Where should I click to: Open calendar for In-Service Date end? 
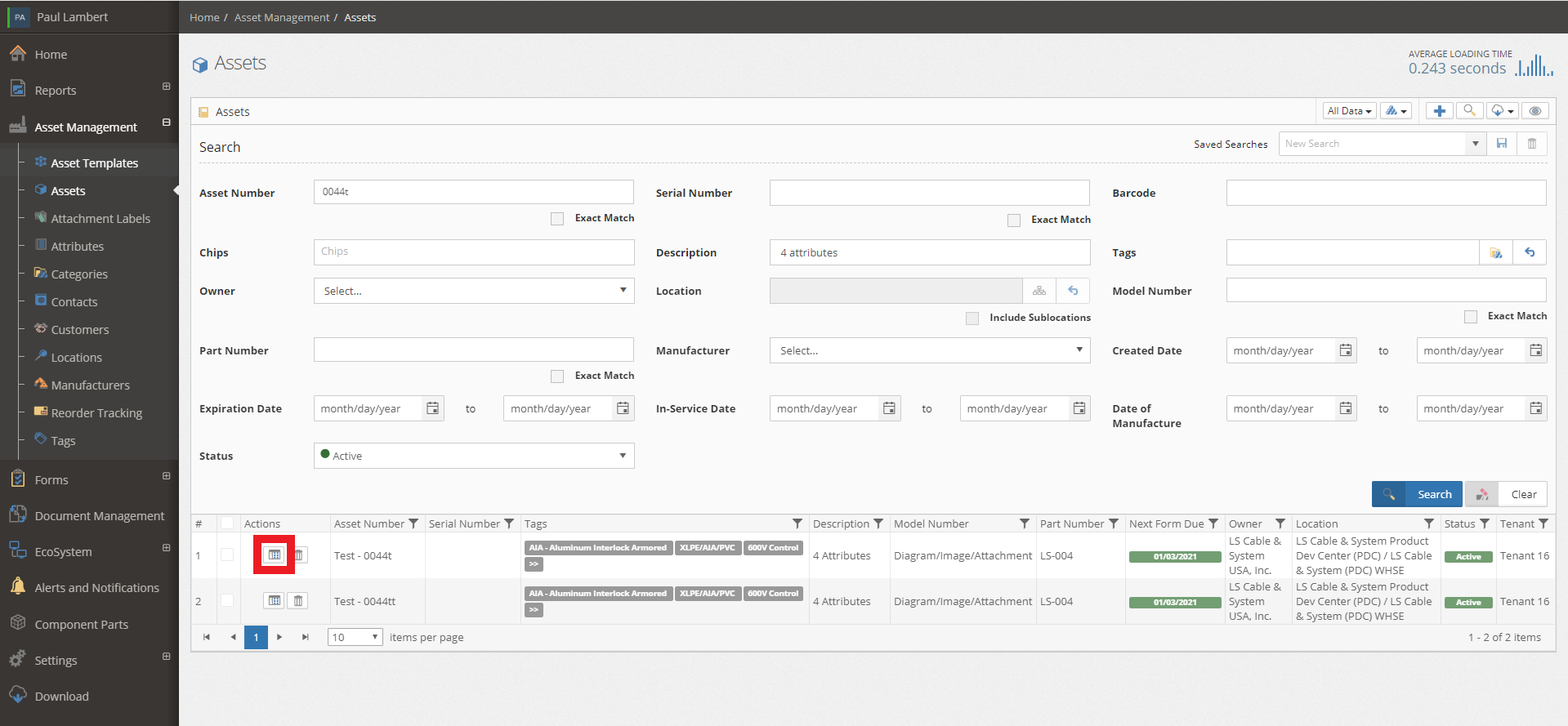pyautogui.click(x=1079, y=408)
